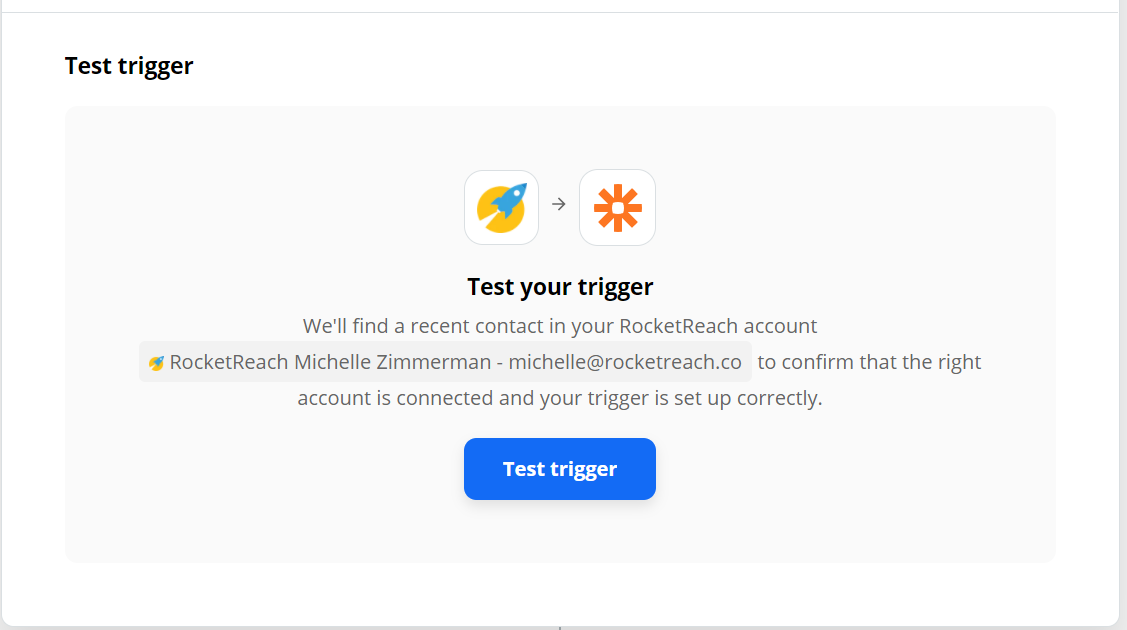Click the RocketReach rocket app icon
This screenshot has height=630, width=1127.
pyautogui.click(x=501, y=208)
